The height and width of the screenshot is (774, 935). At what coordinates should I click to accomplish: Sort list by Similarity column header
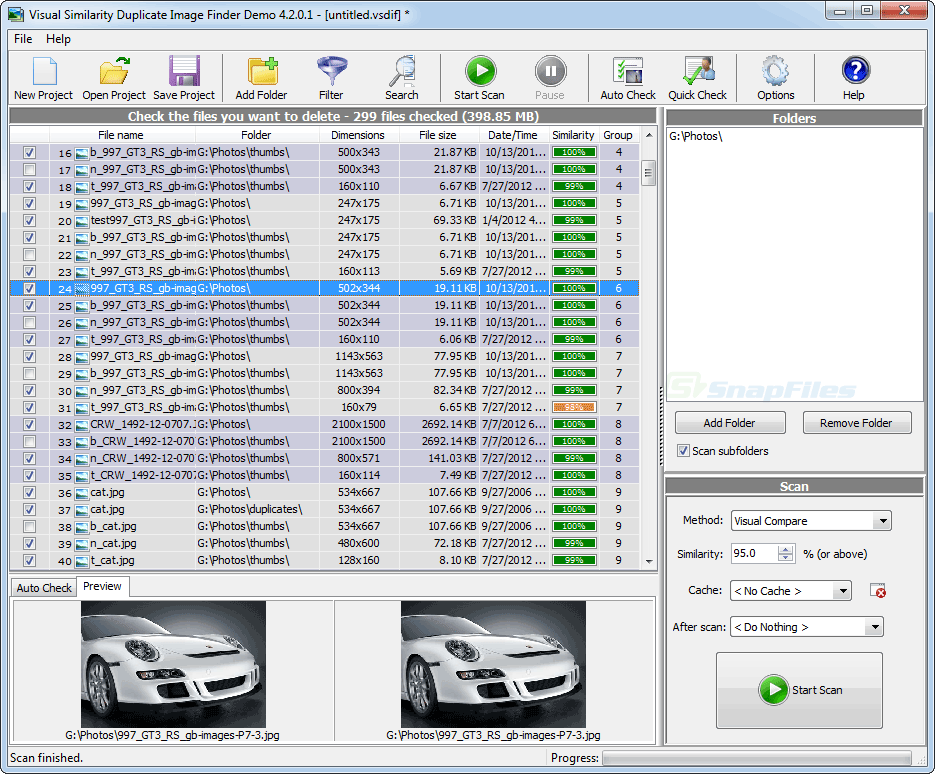coord(573,135)
